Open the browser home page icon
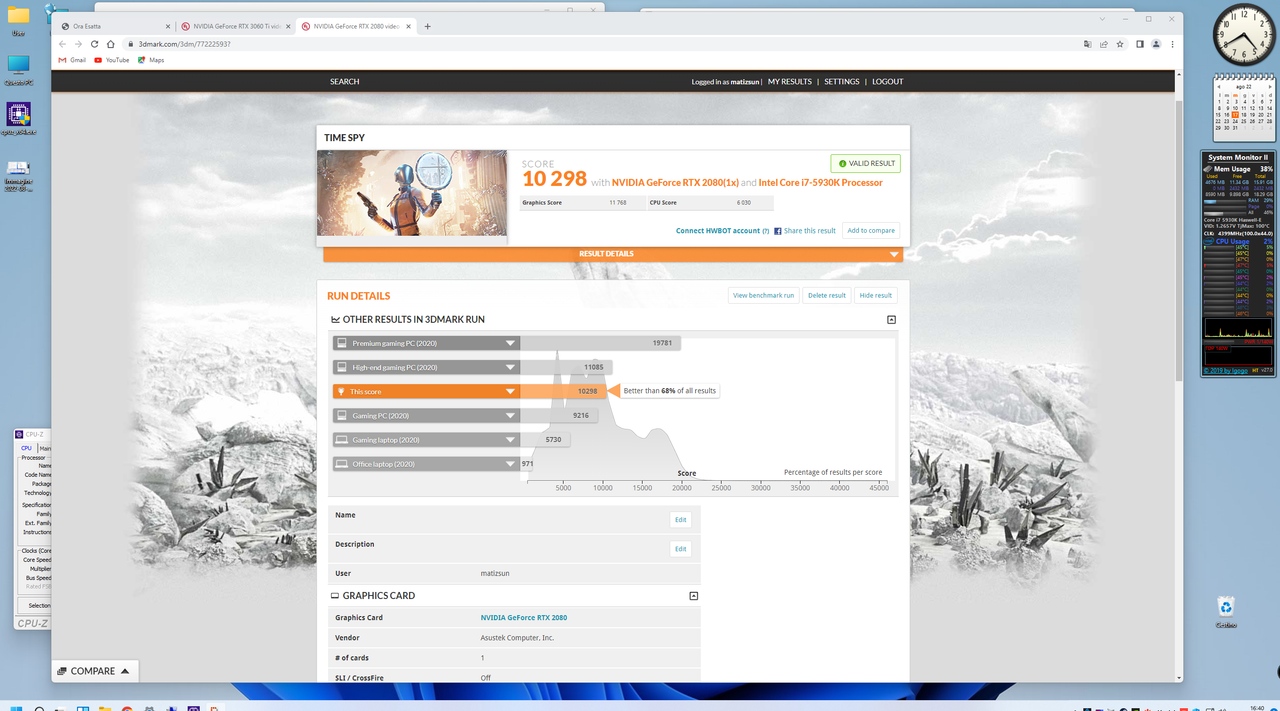 click(111, 44)
